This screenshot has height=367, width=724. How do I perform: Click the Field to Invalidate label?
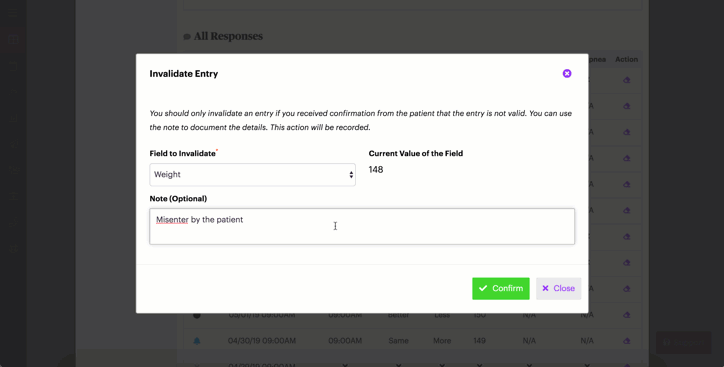[x=182, y=153]
